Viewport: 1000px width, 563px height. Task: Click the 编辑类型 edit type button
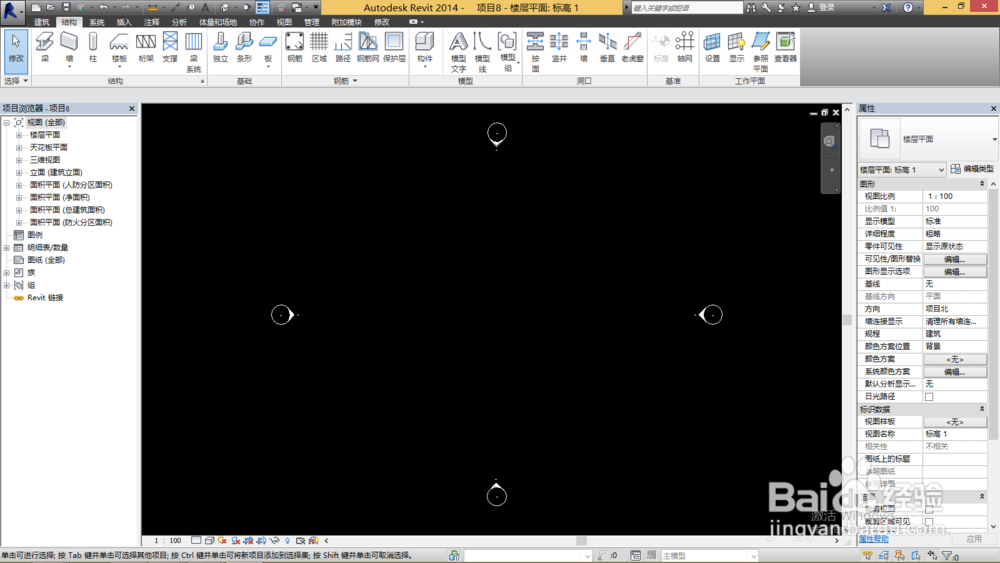[971, 169]
